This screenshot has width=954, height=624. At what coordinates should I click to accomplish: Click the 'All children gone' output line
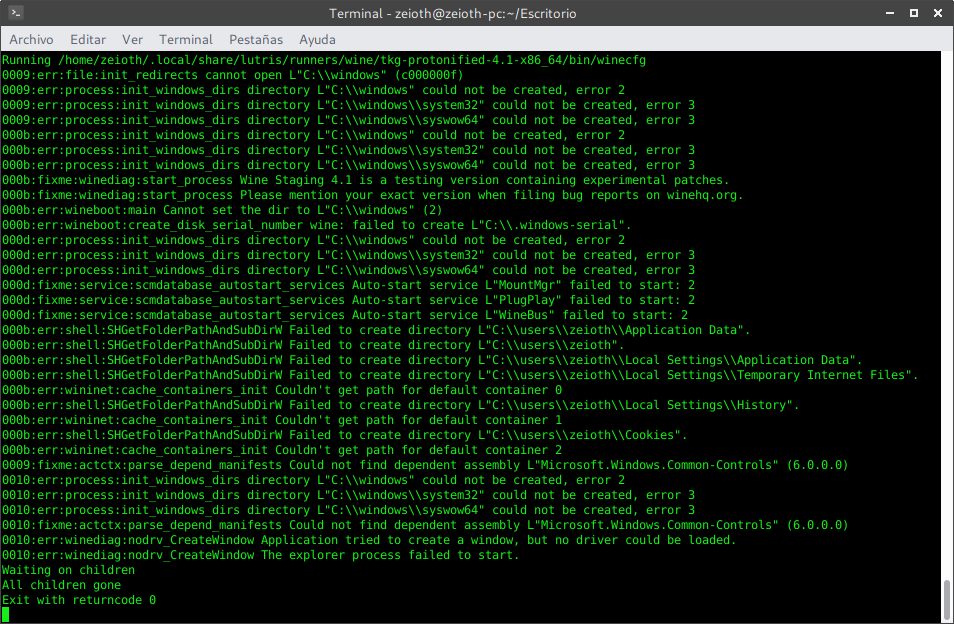pos(60,585)
